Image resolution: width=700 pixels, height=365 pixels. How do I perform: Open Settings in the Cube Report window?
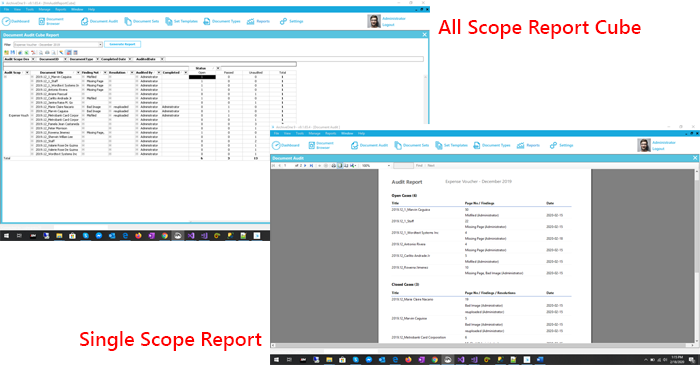tap(292, 21)
